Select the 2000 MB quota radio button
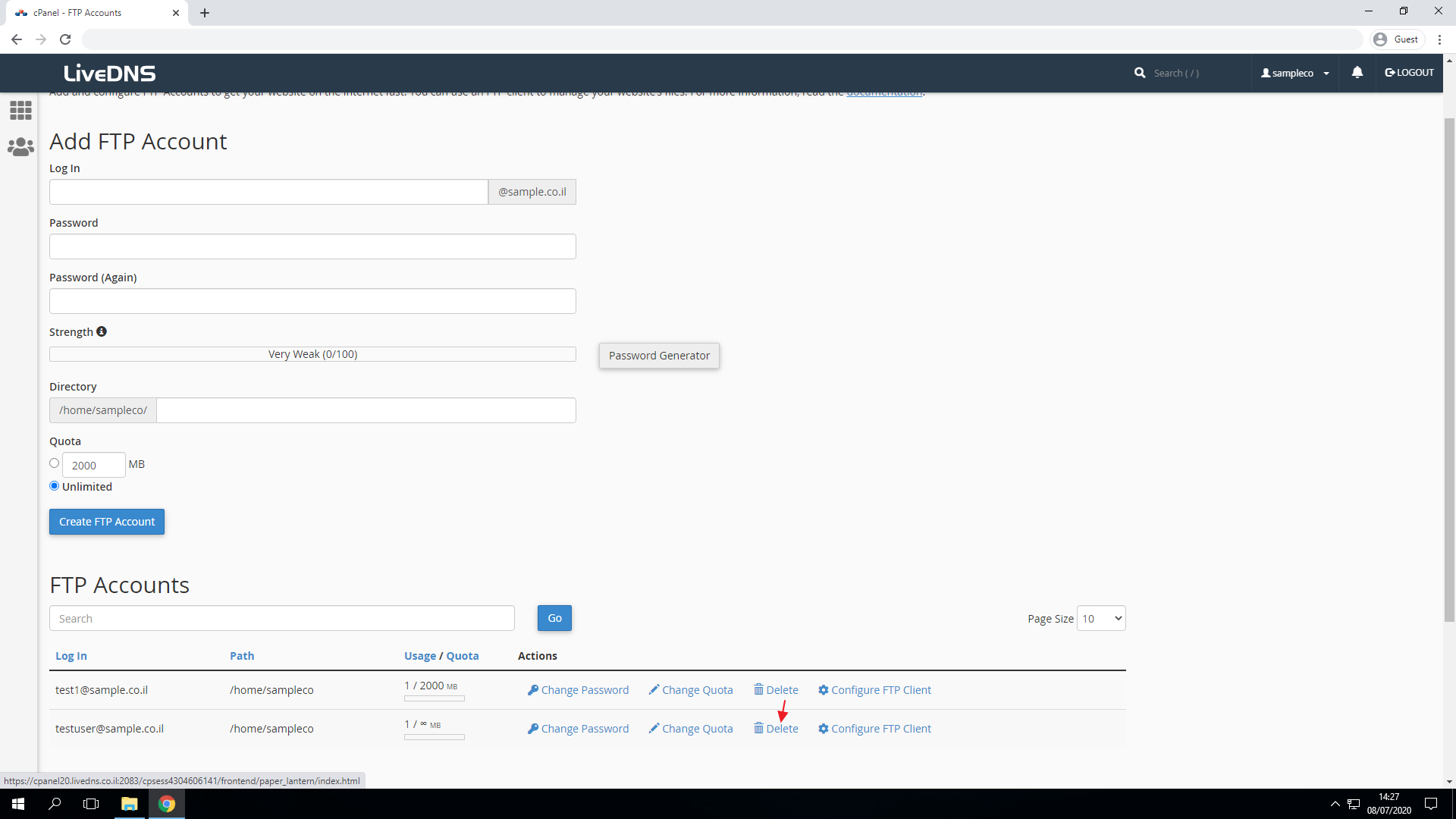This screenshot has height=819, width=1456. pos(54,463)
